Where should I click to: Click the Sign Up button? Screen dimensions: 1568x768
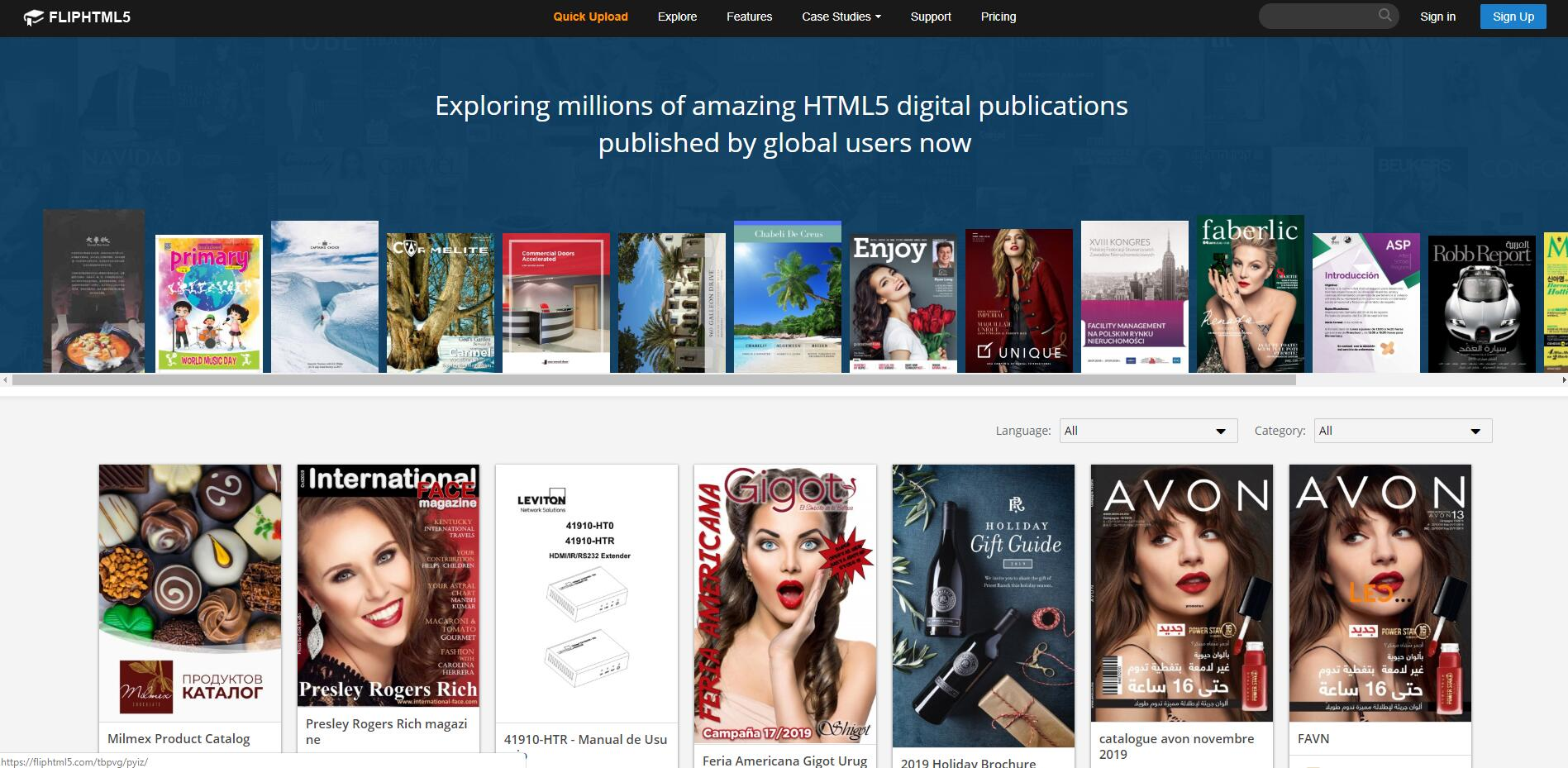(1513, 17)
